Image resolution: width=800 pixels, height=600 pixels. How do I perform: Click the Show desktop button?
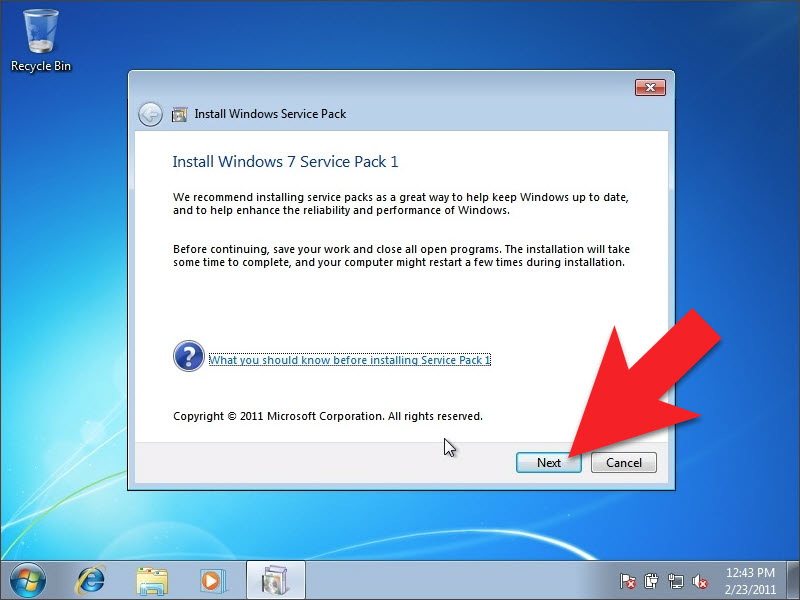(x=794, y=580)
